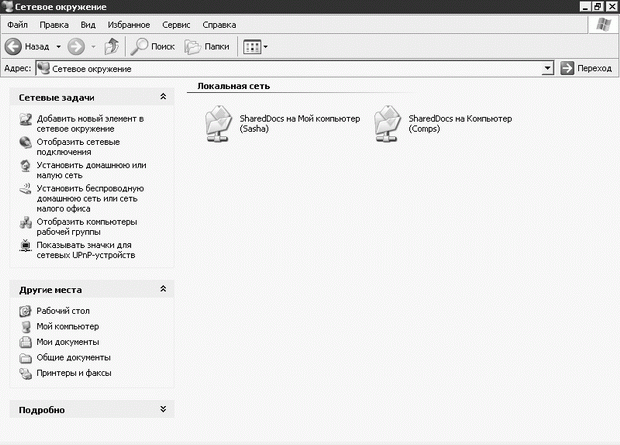Screen dimensions: 620x445
Task: Click Установить домашнюю или малую сеть
Action: pyautogui.click(x=91, y=170)
